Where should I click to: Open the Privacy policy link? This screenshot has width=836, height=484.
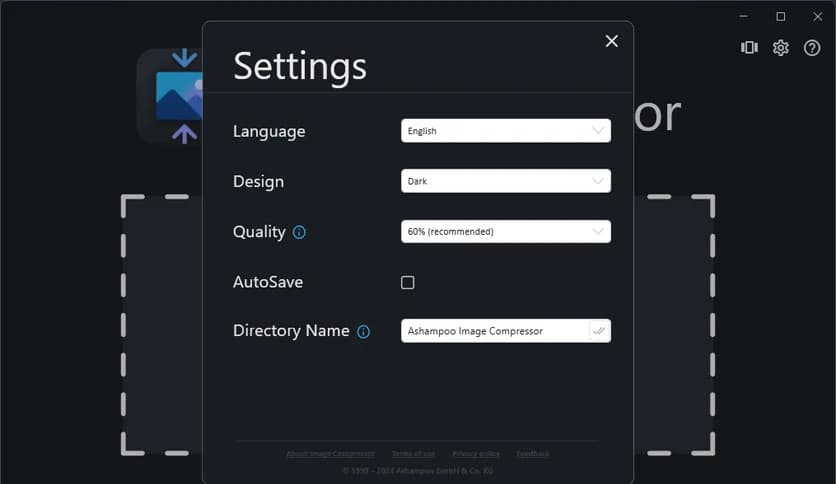[476, 454]
